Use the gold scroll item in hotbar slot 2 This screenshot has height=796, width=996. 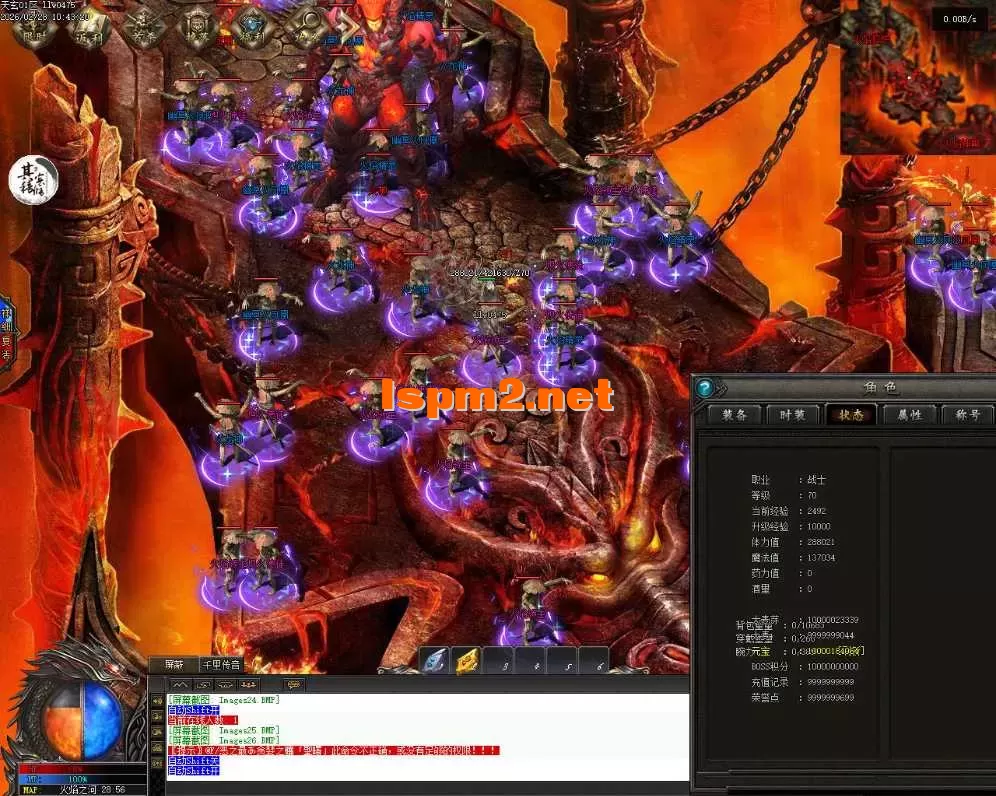[467, 661]
